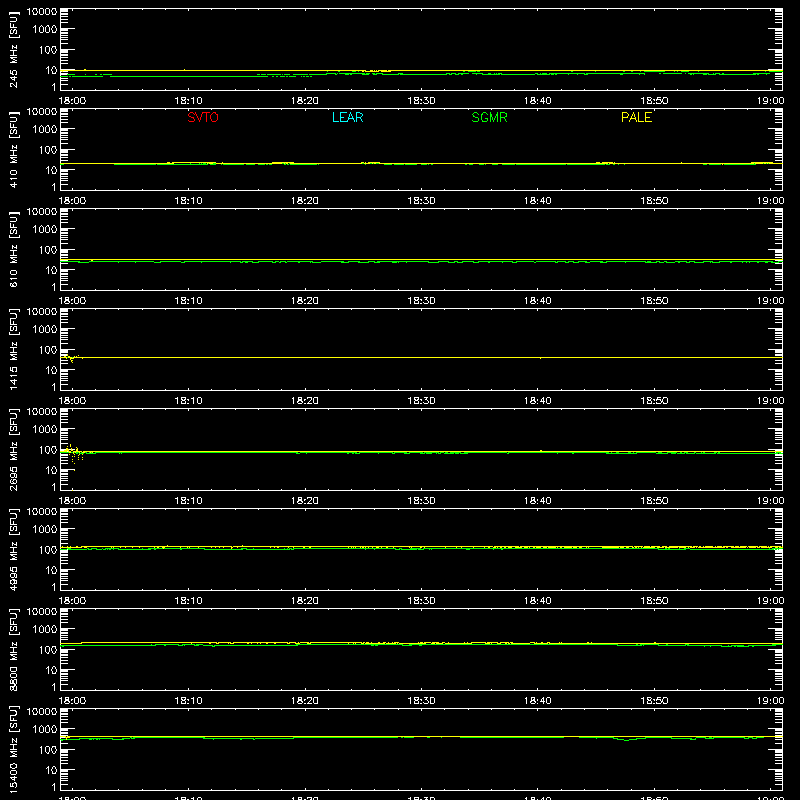Click the 10 y-axis value of 1415 MHz panel
800x800 pixels.
point(51,370)
